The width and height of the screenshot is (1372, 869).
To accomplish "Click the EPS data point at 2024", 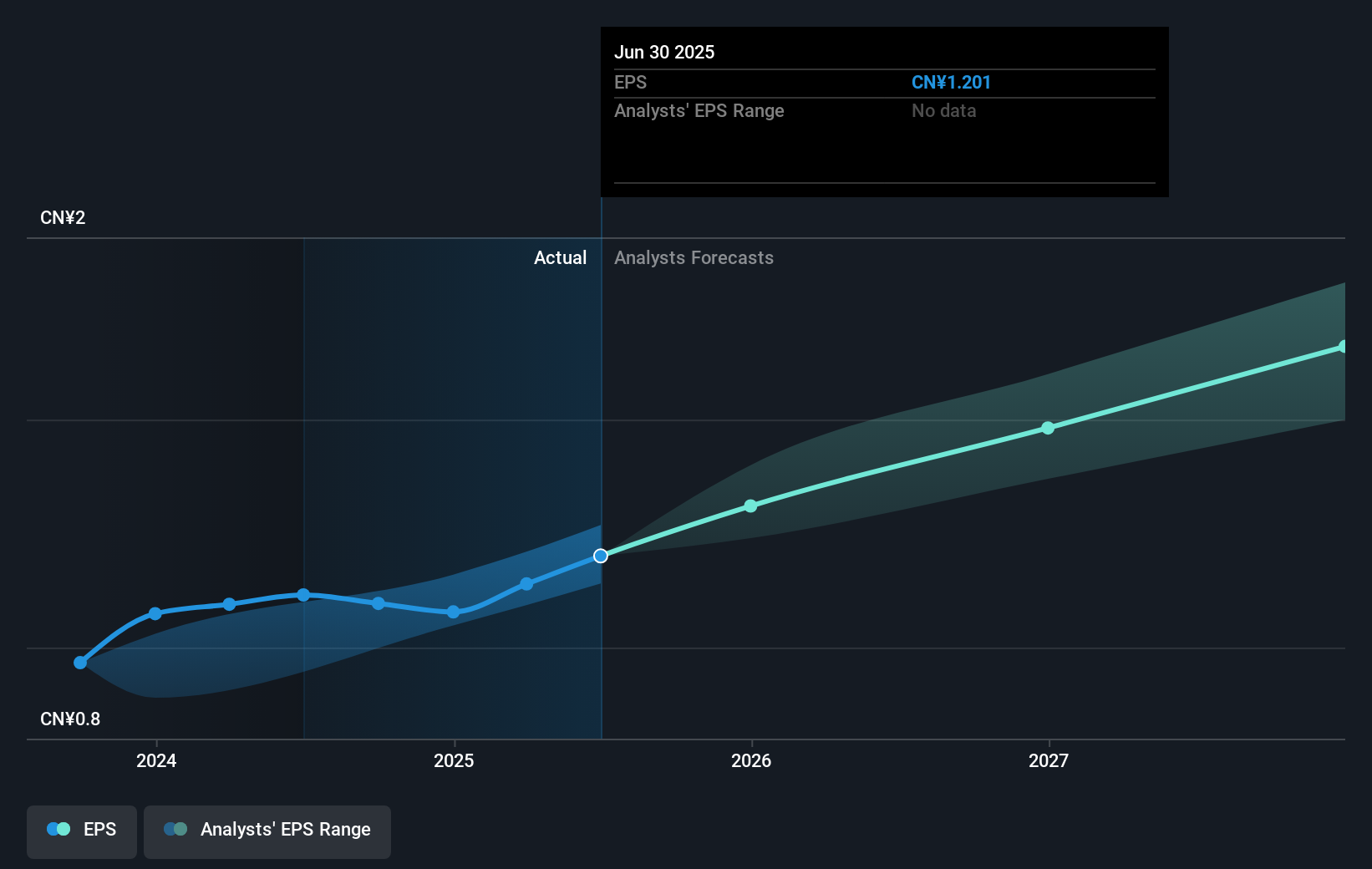I will [155, 613].
